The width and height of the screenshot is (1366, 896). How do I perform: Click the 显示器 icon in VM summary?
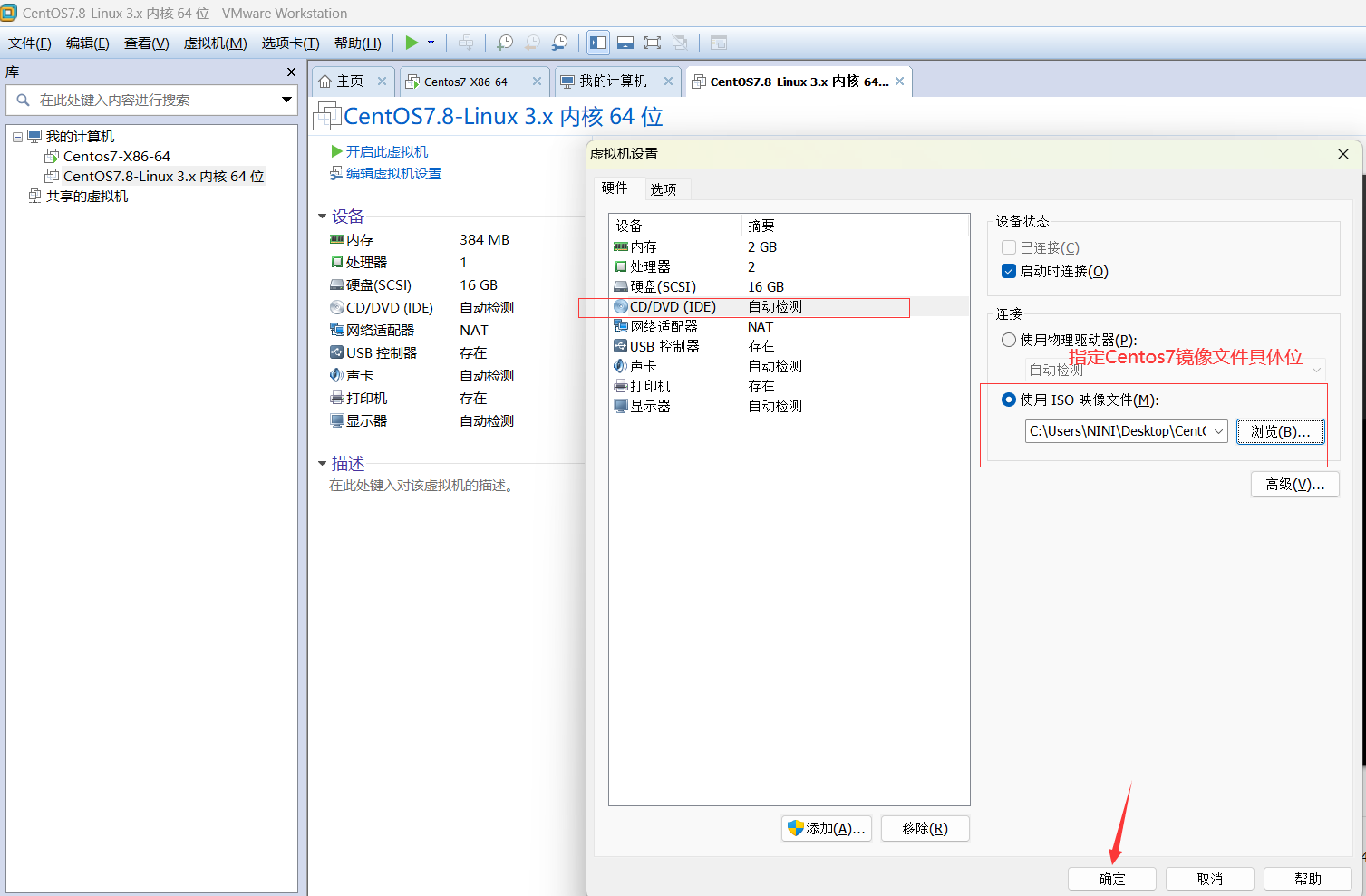click(x=337, y=421)
